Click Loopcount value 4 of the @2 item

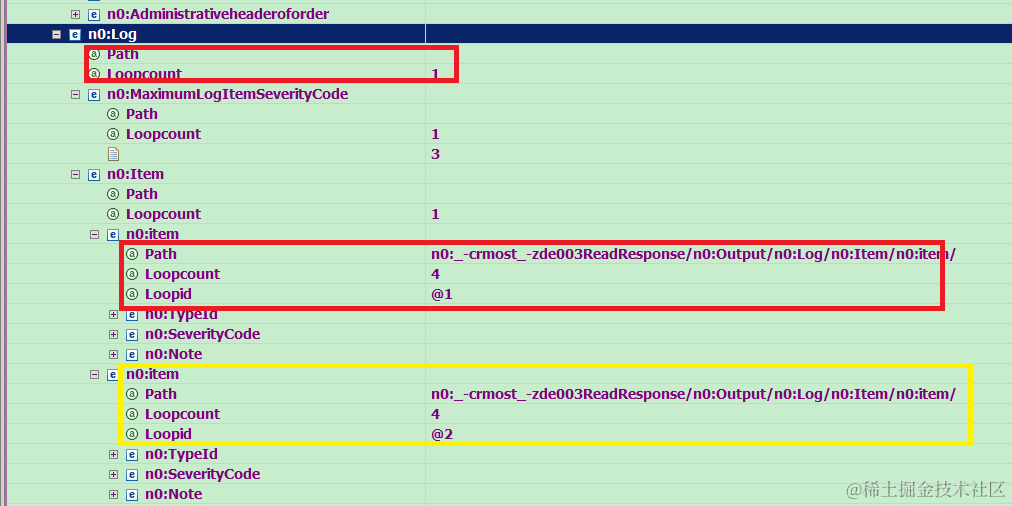click(x=436, y=414)
